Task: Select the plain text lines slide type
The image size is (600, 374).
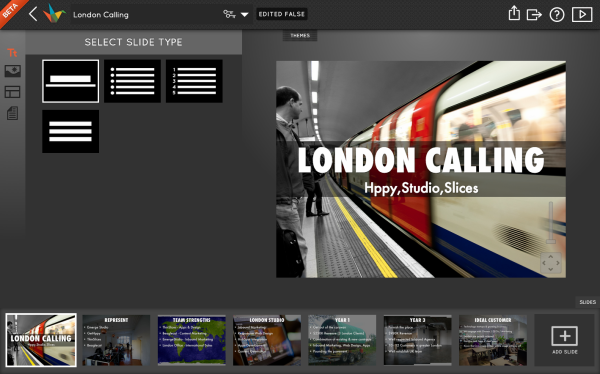Action: tap(70, 131)
